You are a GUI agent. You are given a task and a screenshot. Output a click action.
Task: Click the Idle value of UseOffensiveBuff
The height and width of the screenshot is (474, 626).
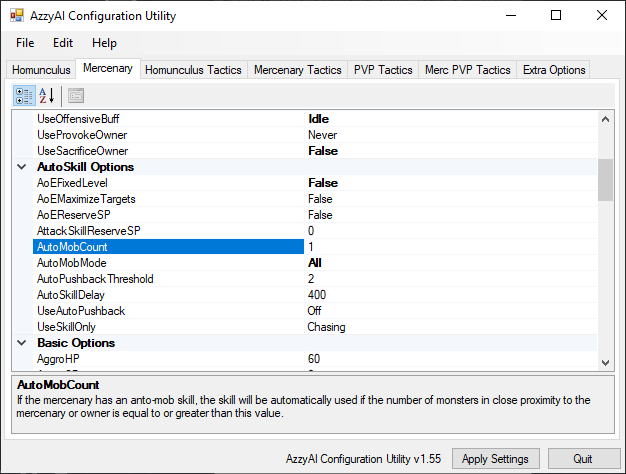(451, 119)
